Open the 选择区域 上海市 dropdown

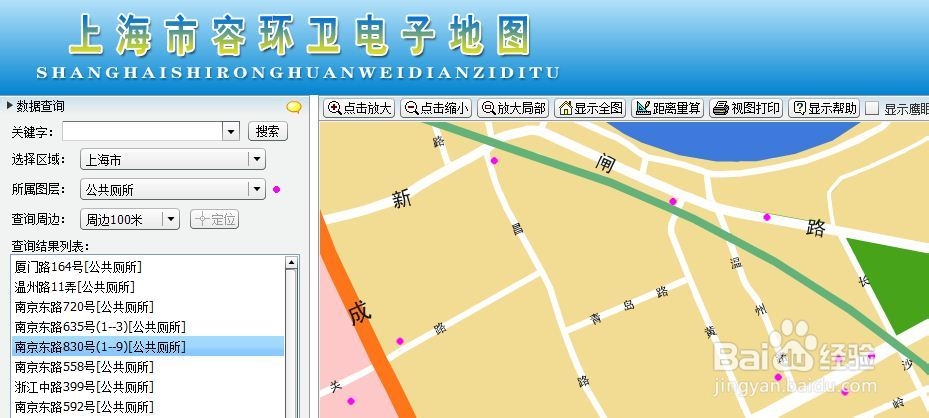pos(173,159)
